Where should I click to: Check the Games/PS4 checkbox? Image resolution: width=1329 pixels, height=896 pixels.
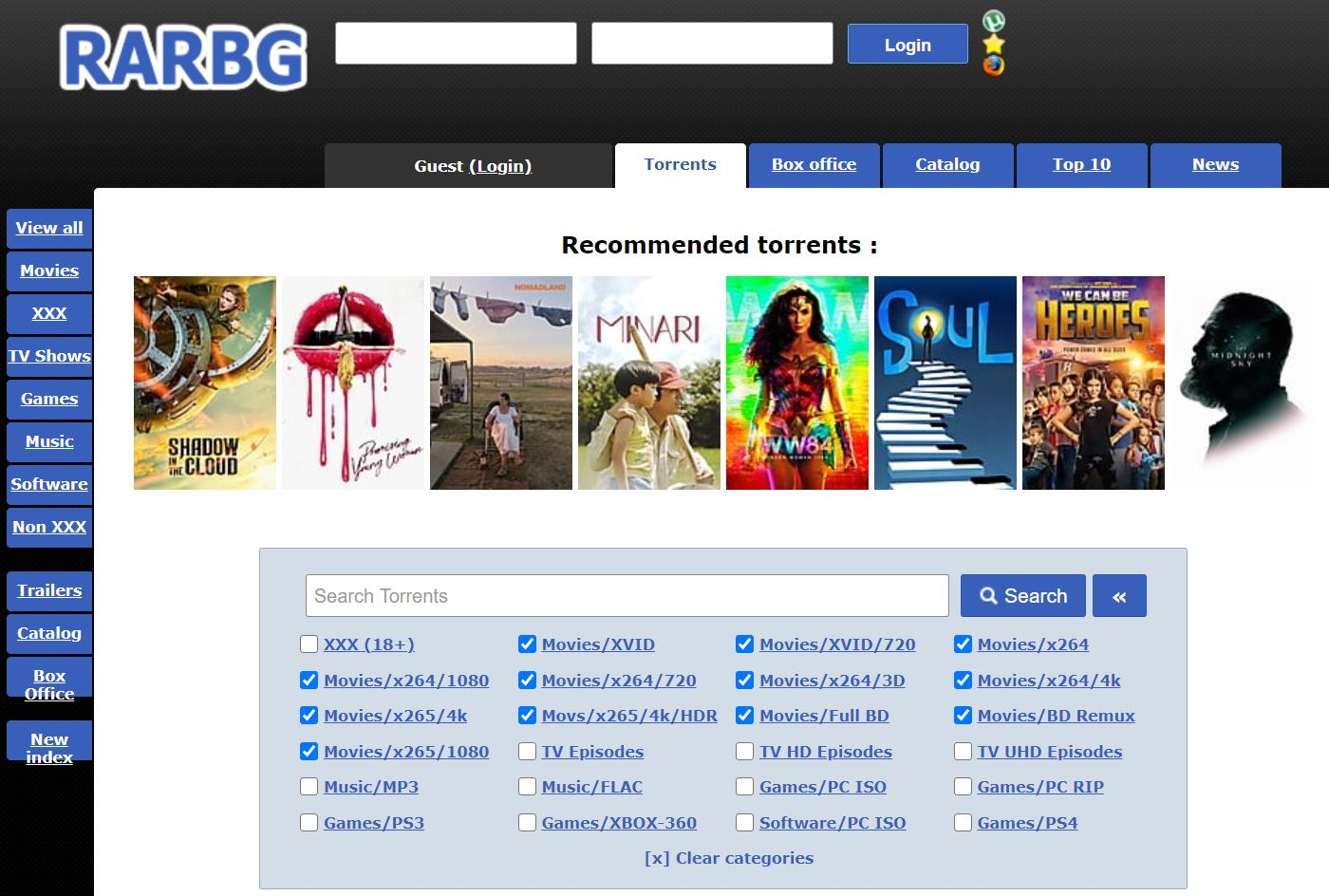(x=963, y=823)
